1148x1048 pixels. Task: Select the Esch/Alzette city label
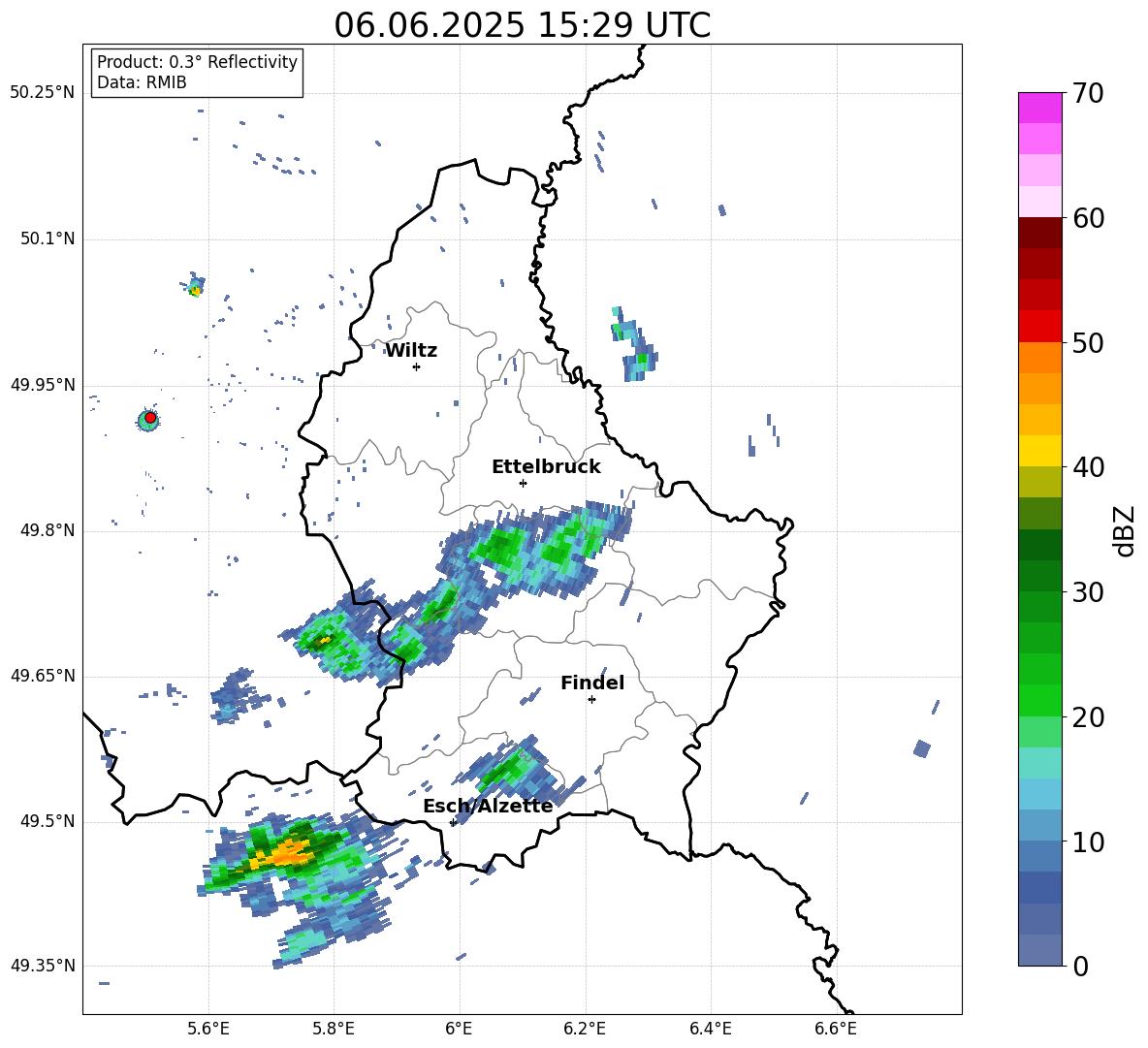tap(488, 806)
